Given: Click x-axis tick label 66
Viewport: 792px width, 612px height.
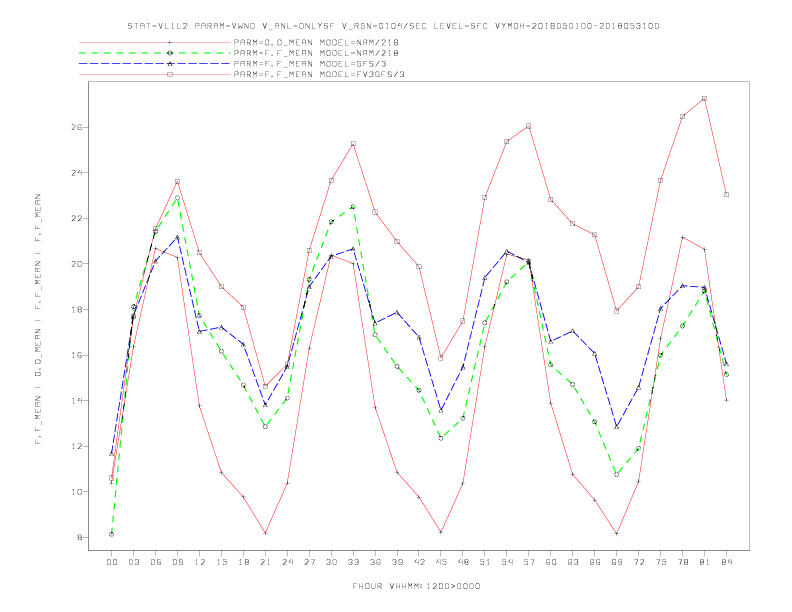Looking at the screenshot, I should click(595, 562).
